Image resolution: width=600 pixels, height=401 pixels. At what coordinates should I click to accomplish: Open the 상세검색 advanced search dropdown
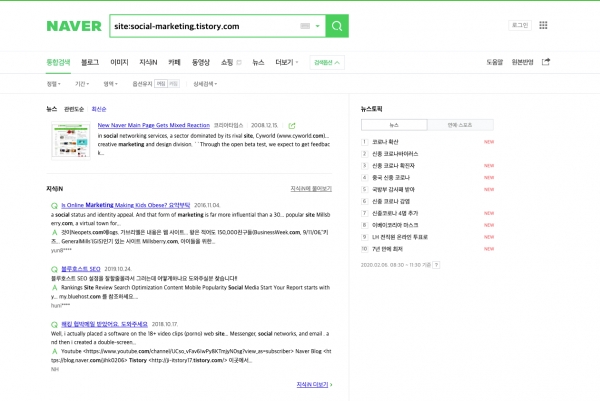pyautogui.click(x=205, y=84)
